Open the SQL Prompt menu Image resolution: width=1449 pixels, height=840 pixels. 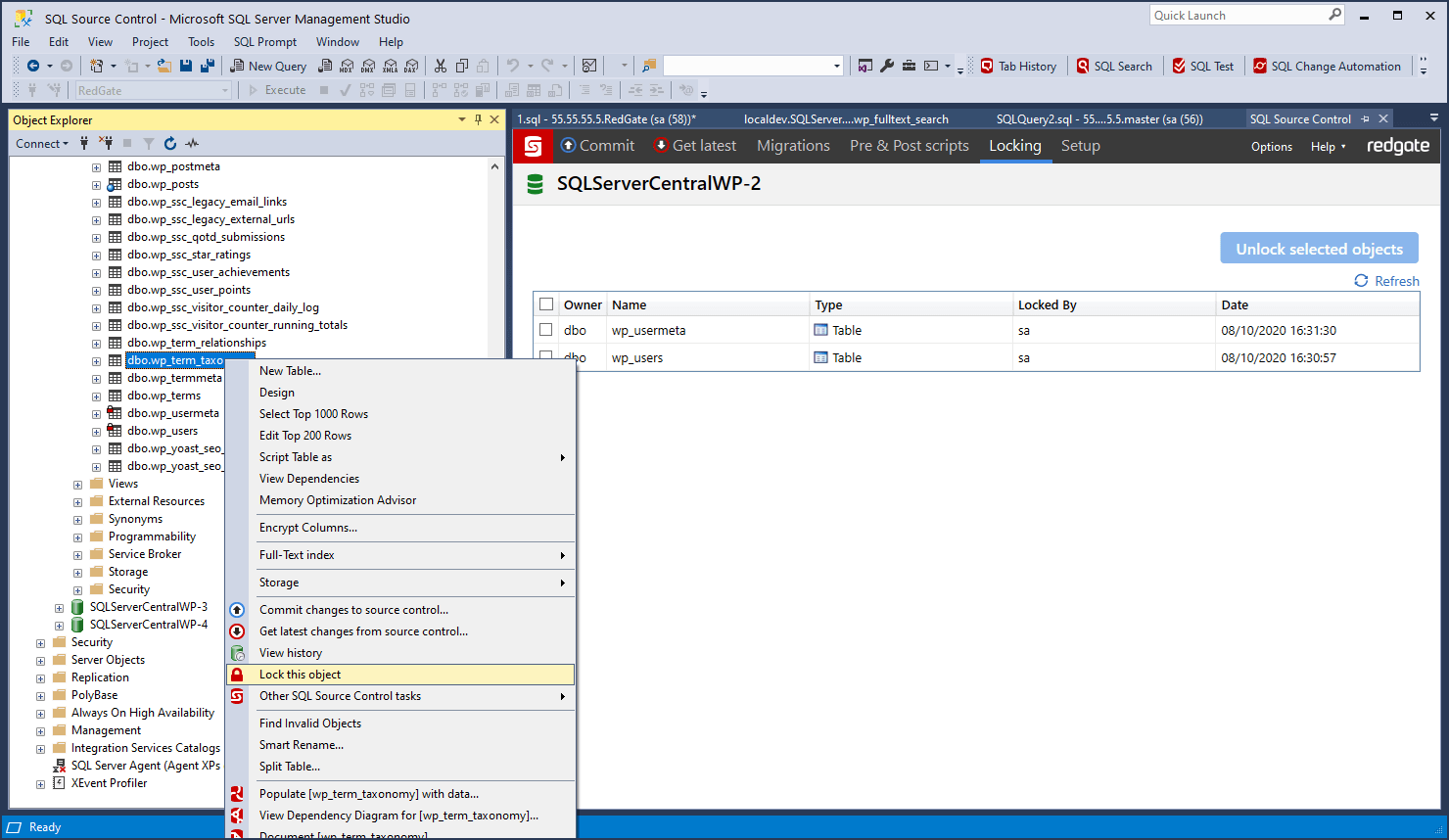pyautogui.click(x=264, y=41)
